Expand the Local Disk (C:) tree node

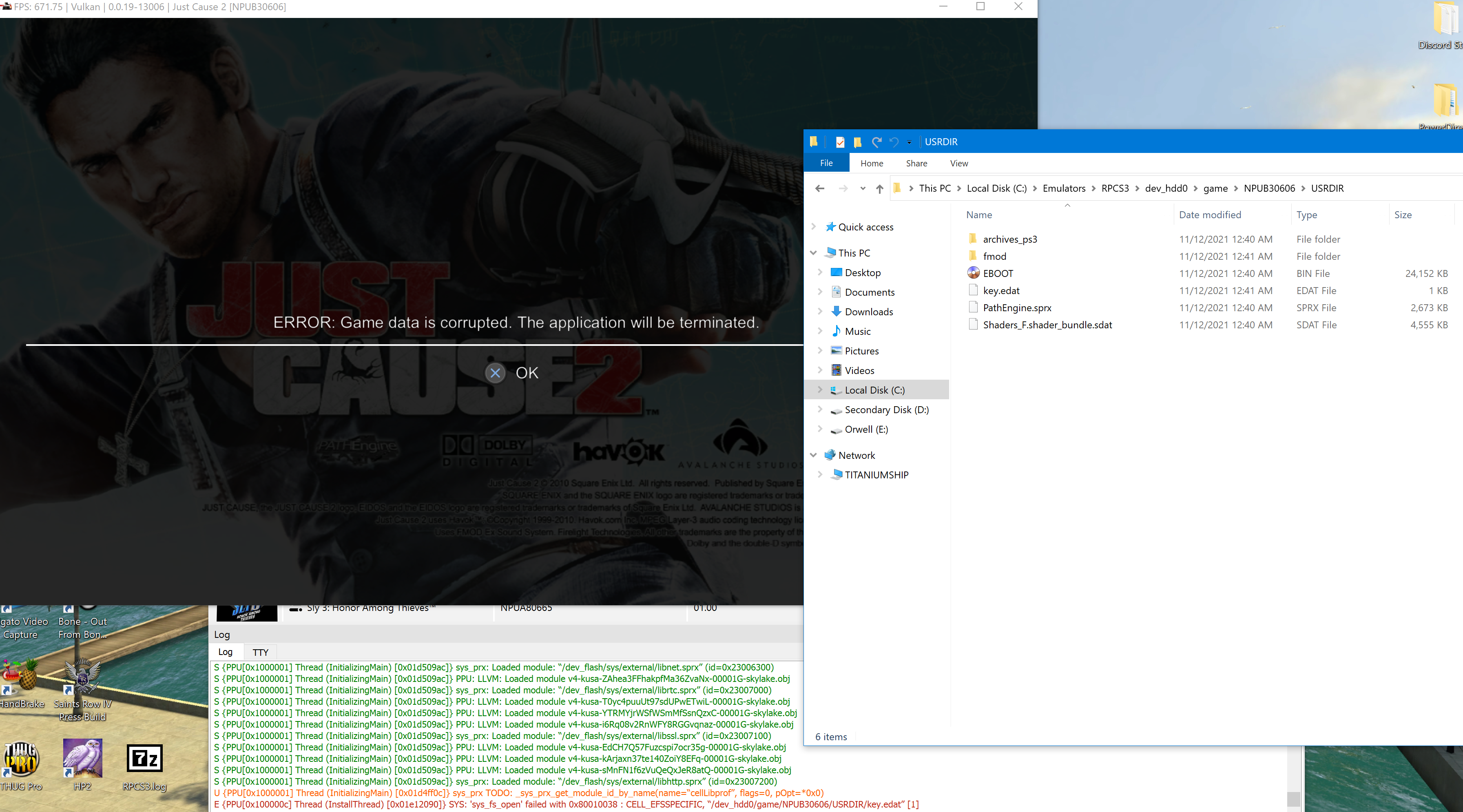click(819, 390)
